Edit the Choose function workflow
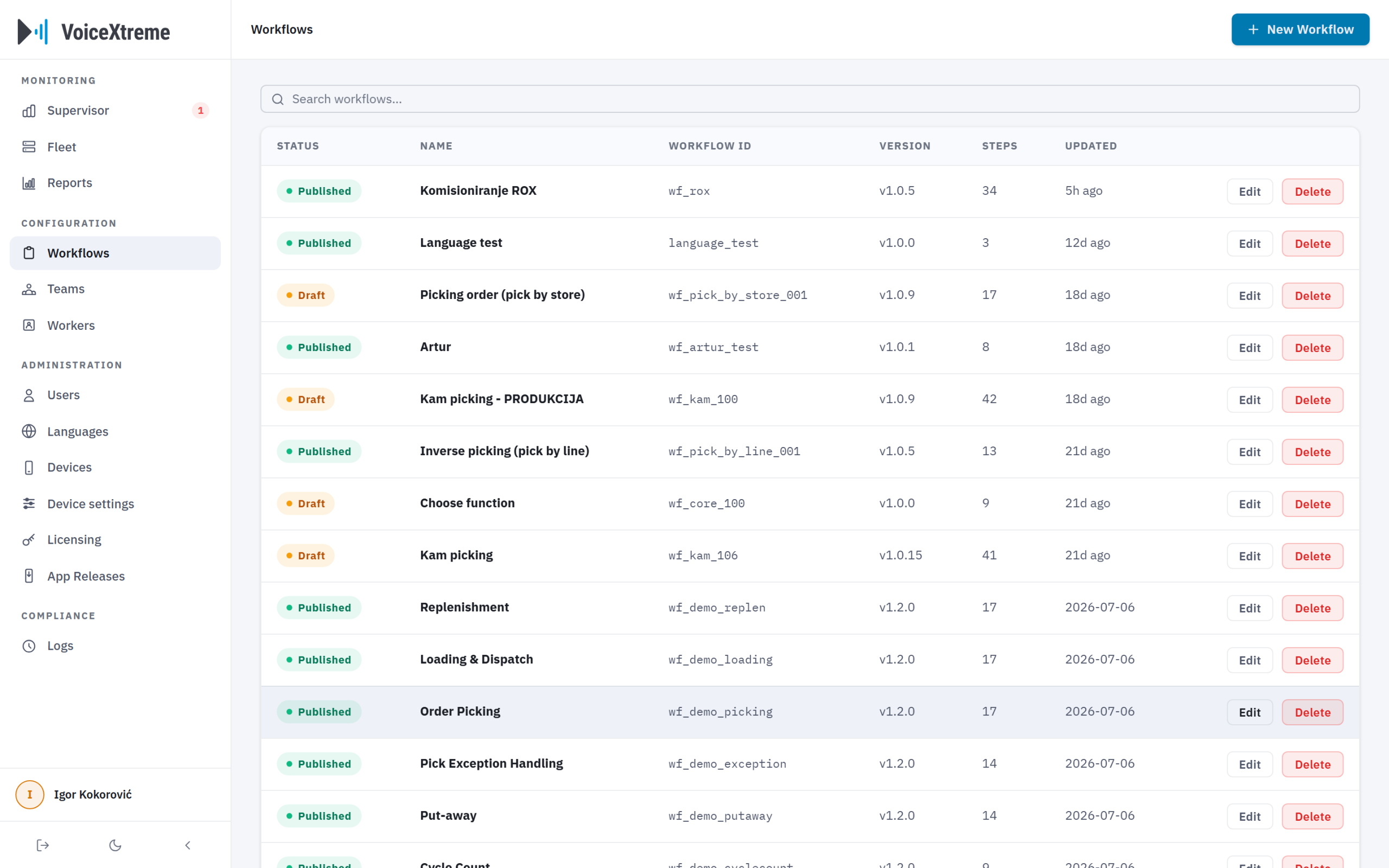Viewport: 1389px width, 868px height. coord(1249,505)
